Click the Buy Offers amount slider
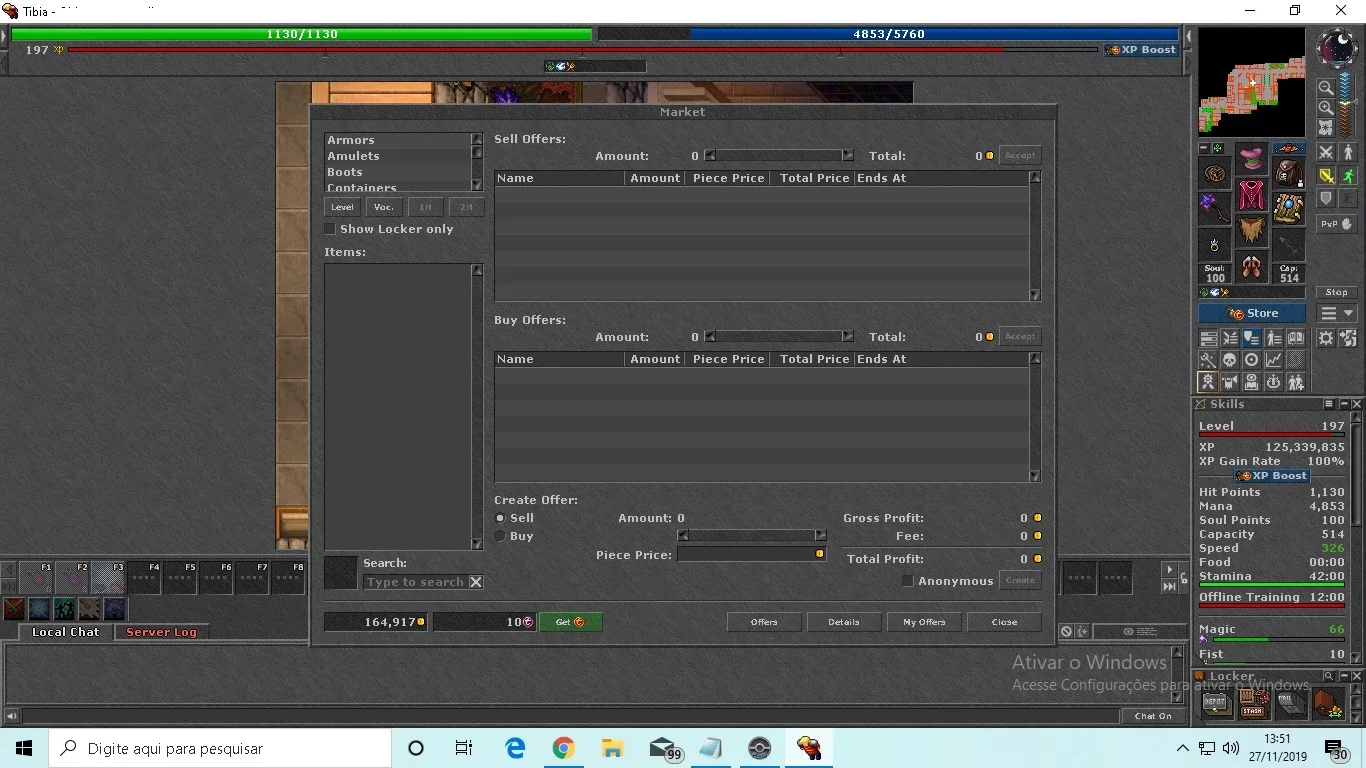The width and height of the screenshot is (1366, 768). coord(779,337)
